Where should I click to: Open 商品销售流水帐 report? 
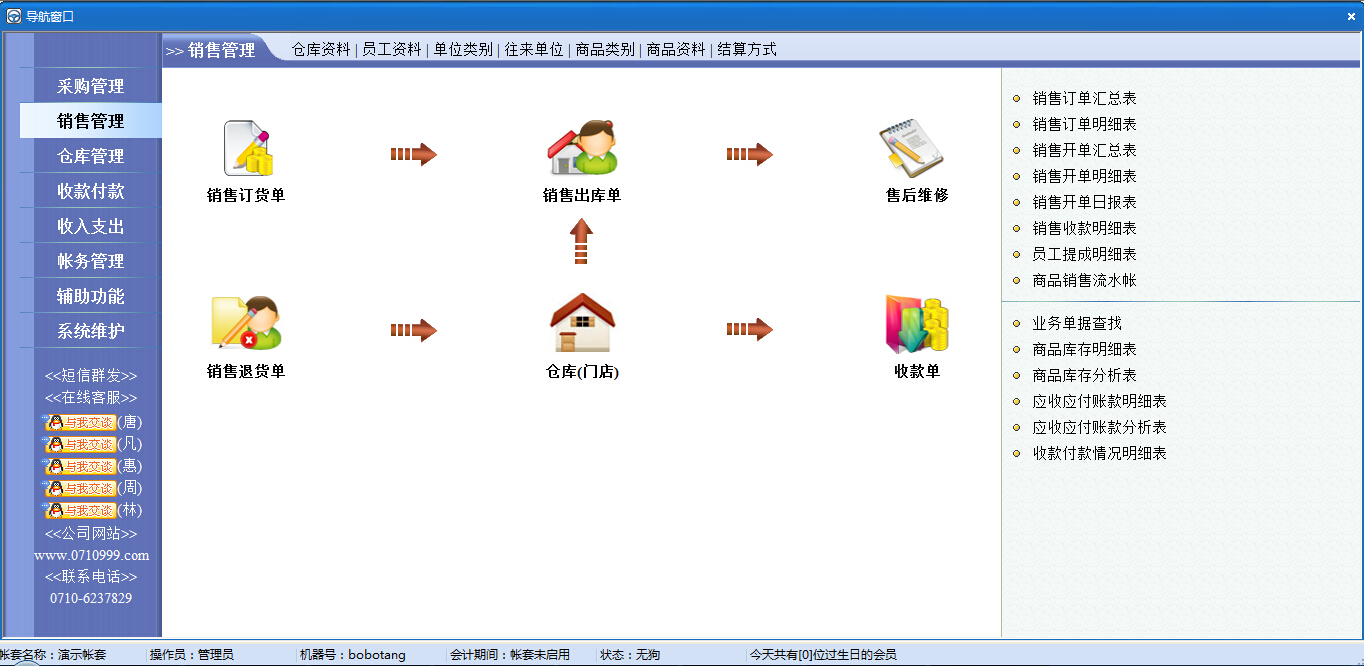click(x=1084, y=280)
